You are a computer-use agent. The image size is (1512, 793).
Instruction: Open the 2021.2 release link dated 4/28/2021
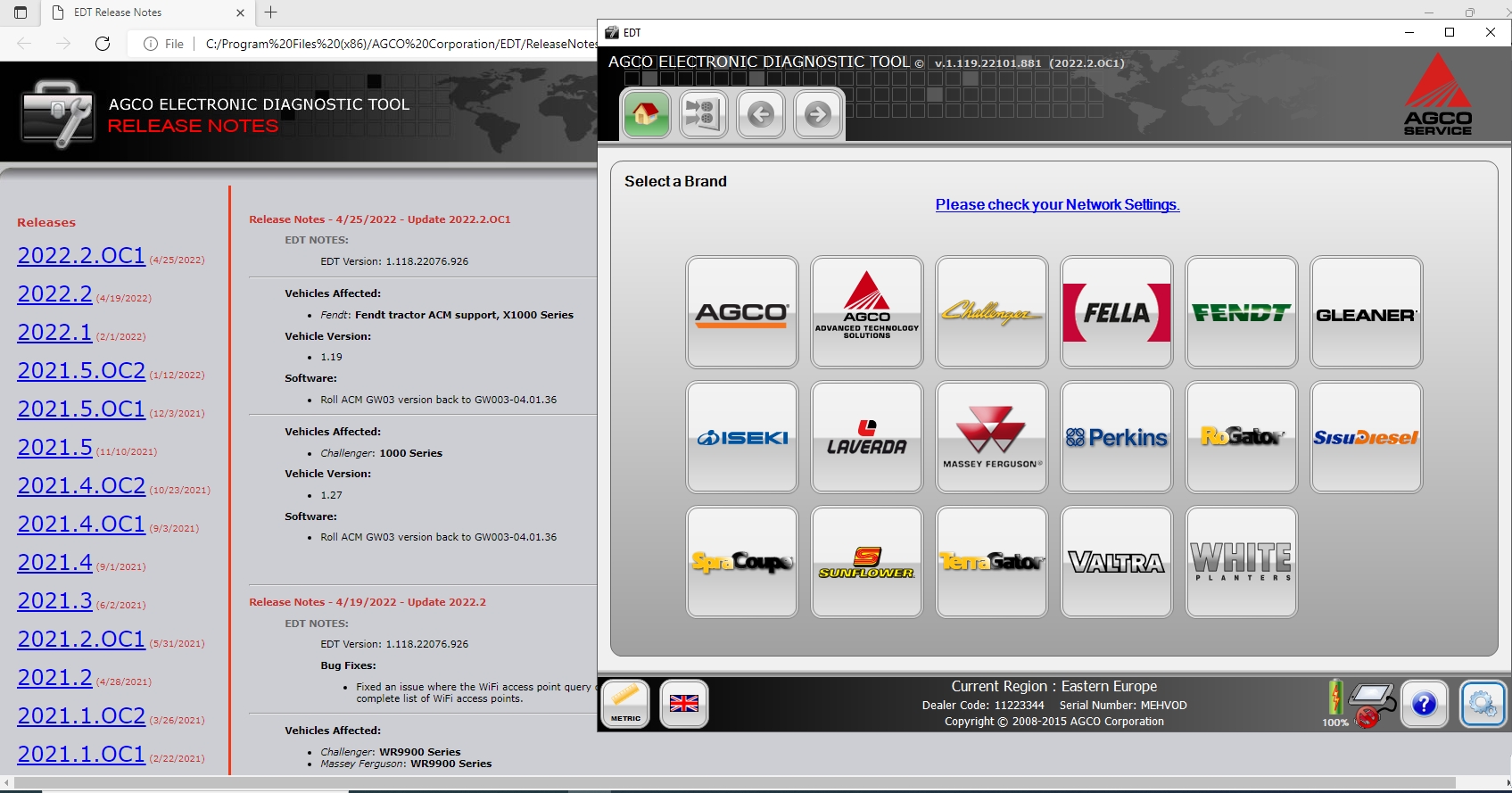point(54,677)
